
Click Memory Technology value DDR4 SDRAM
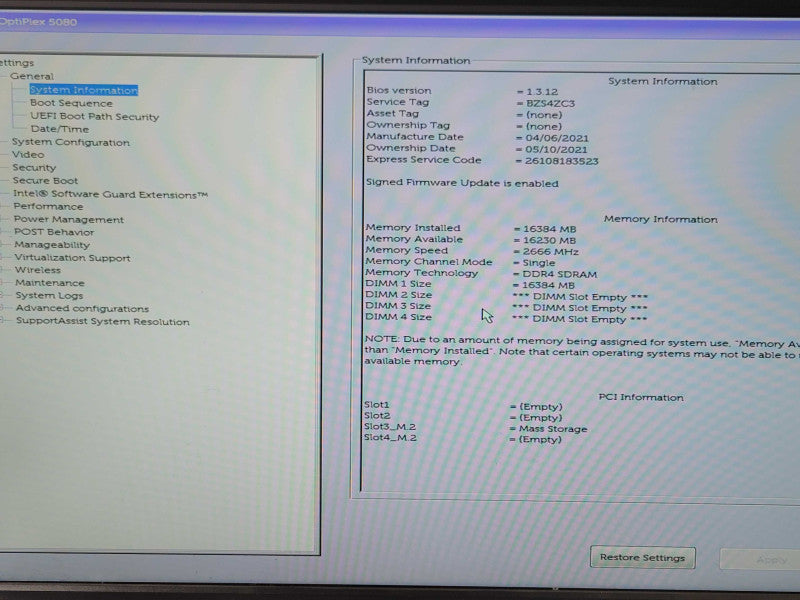(560, 274)
